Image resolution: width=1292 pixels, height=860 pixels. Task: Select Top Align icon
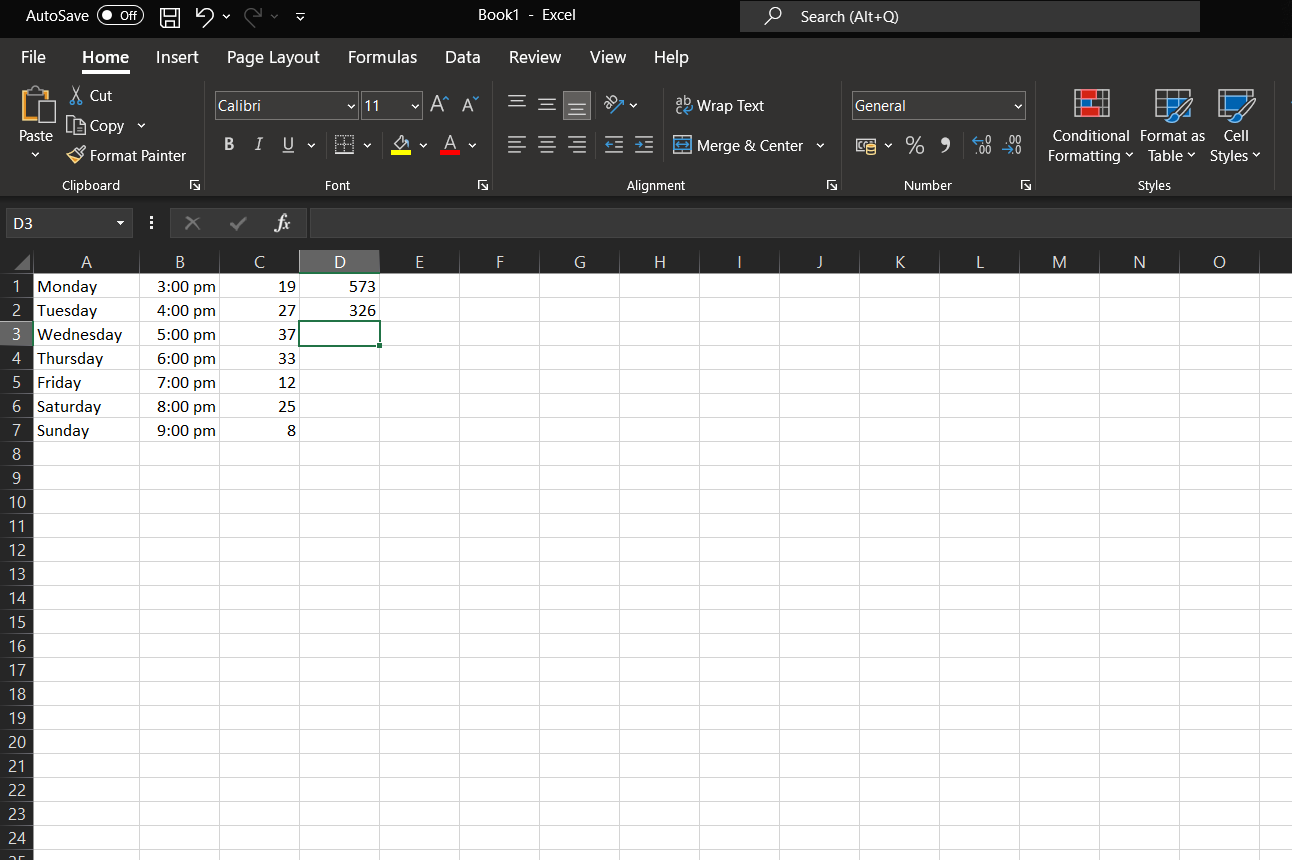[517, 104]
